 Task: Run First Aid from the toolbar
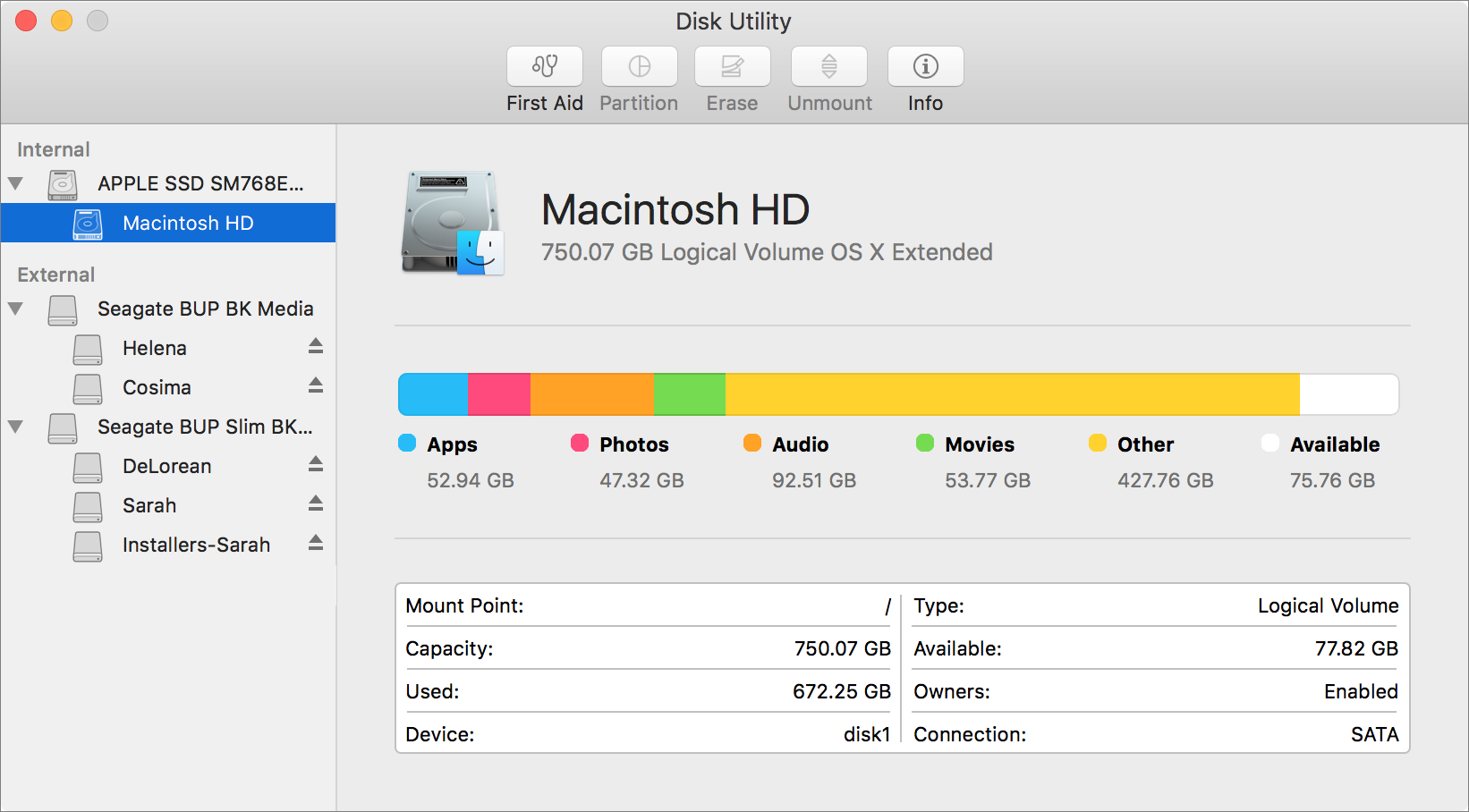pos(545,66)
